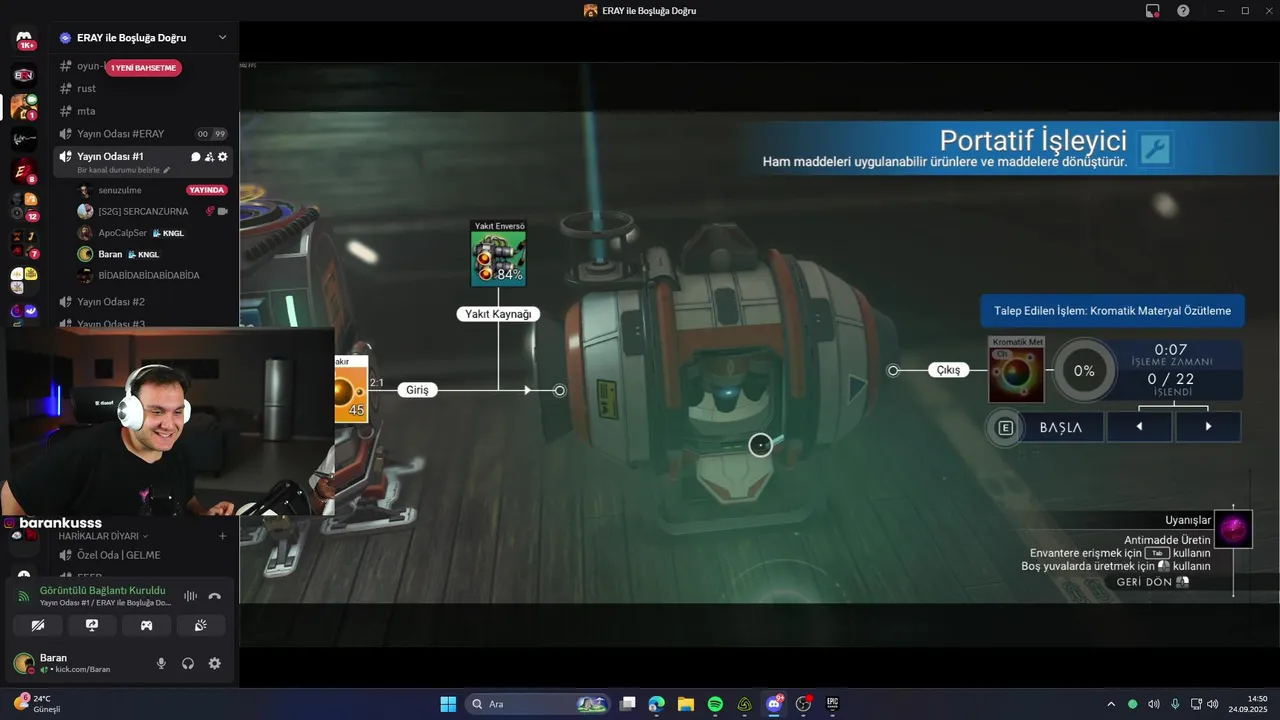The image size is (1280, 720).
Task: Open Baran's profile avatar in user panel
Action: [23, 663]
